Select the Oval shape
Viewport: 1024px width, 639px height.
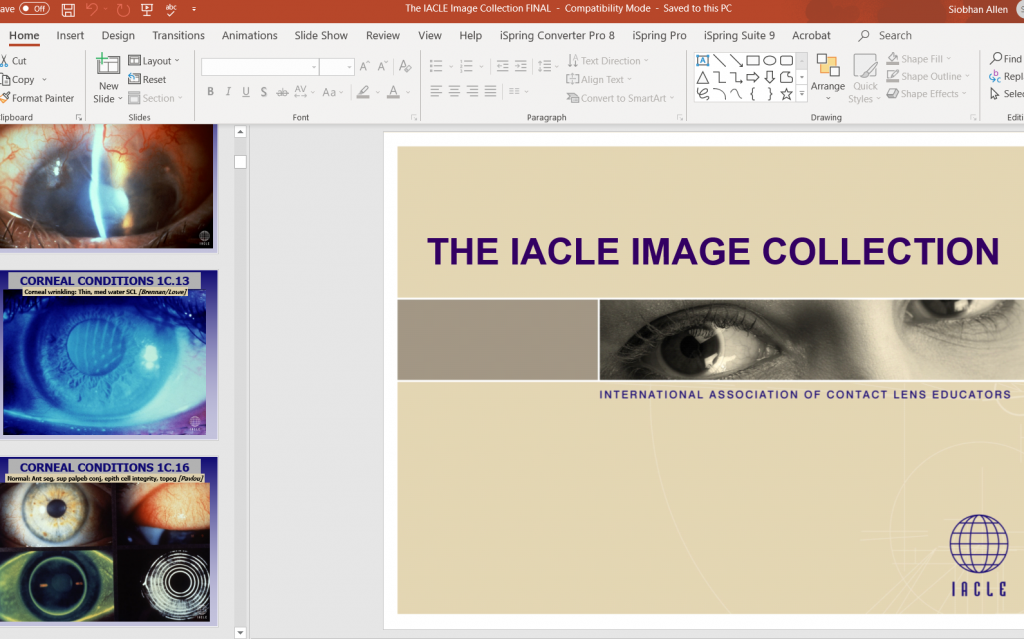(x=770, y=61)
